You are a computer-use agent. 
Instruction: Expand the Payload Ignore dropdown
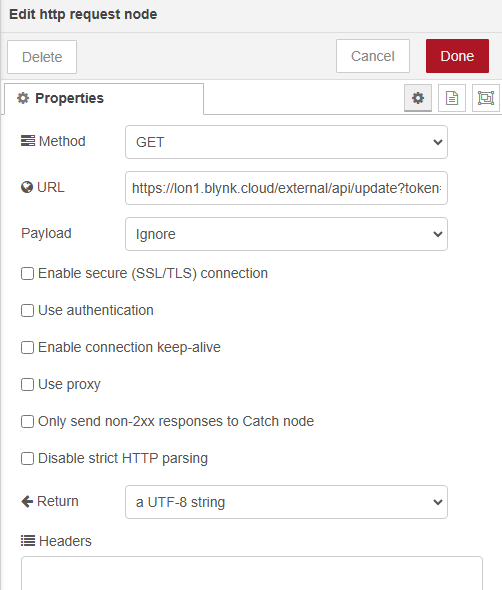286,234
